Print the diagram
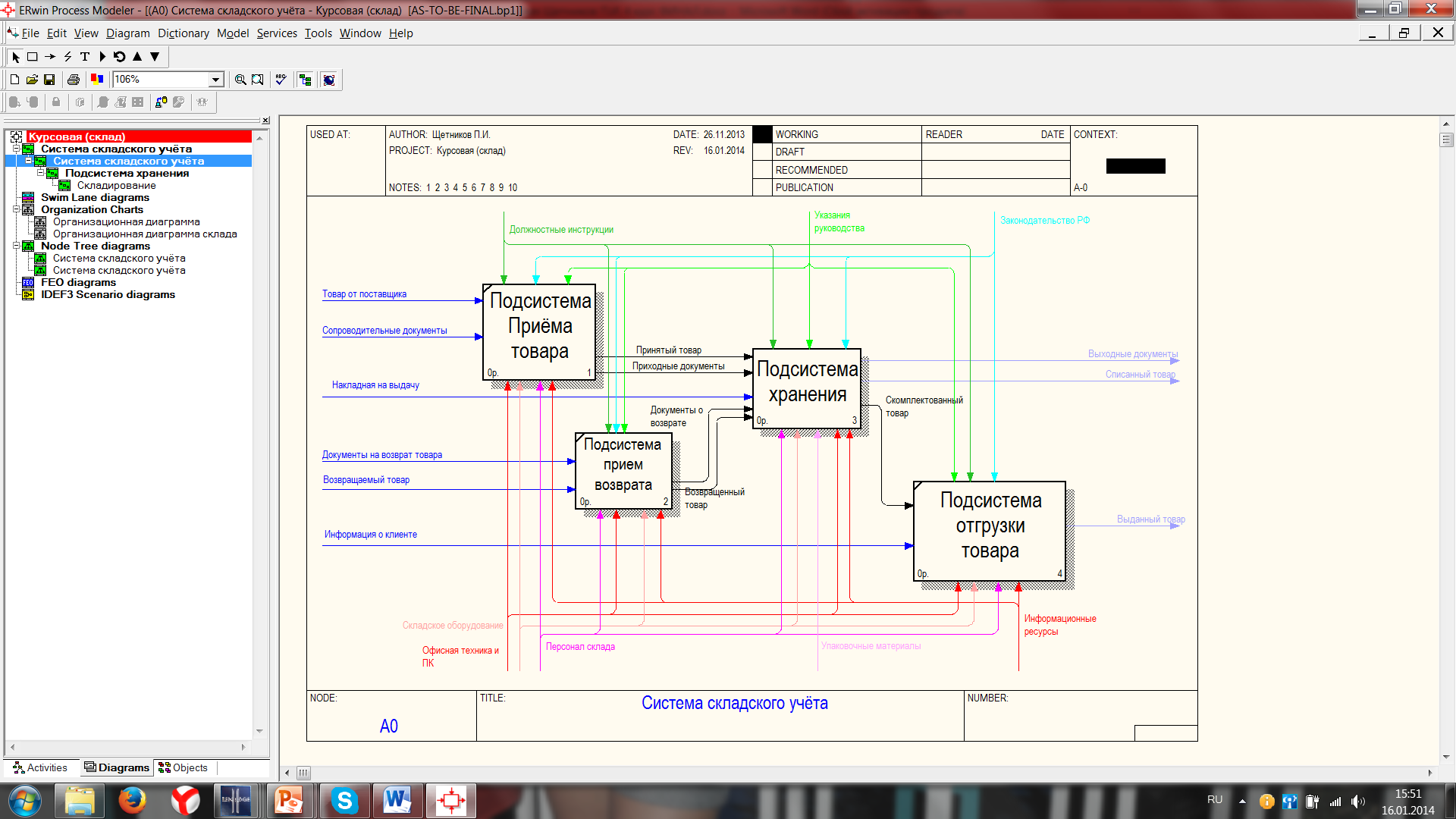 tap(74, 80)
